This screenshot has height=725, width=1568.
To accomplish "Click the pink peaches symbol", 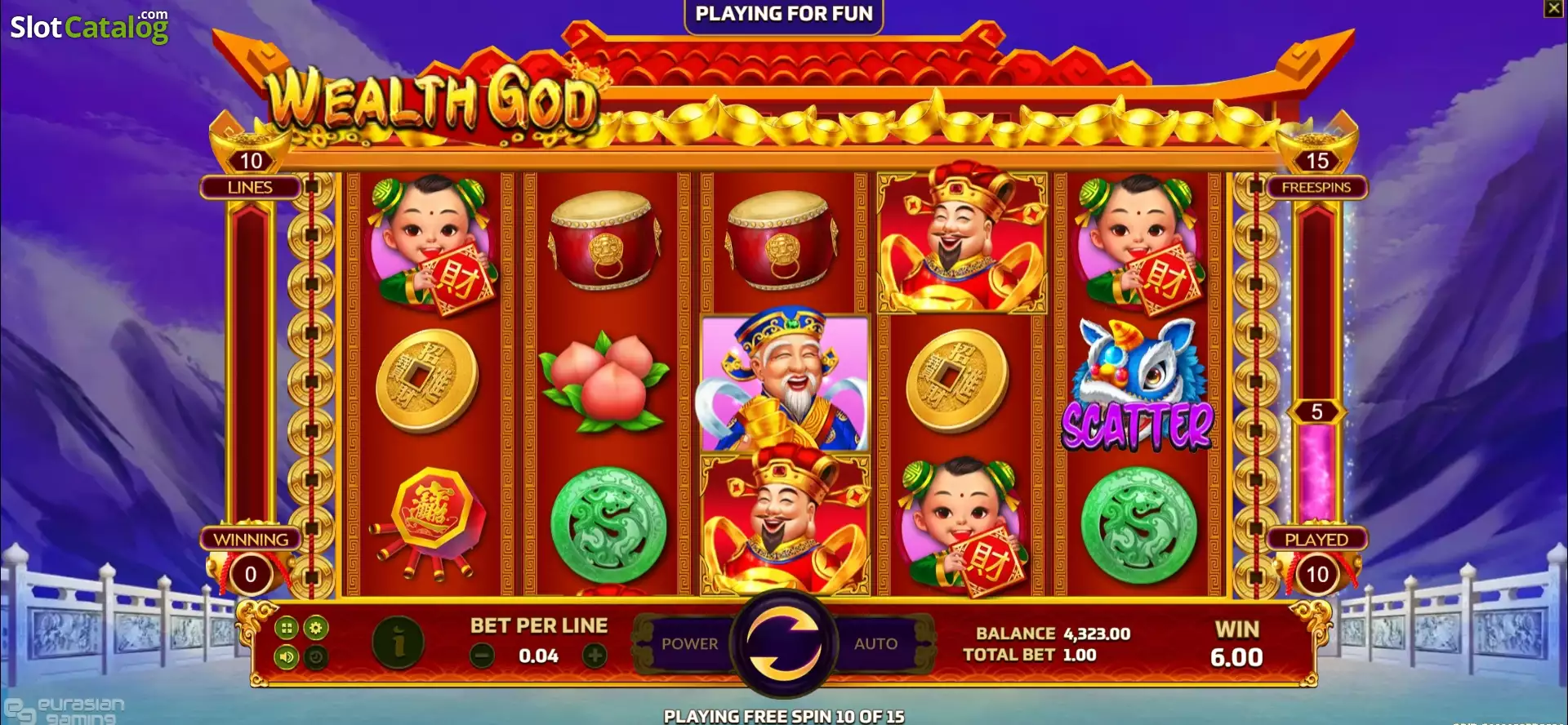I will point(606,382).
